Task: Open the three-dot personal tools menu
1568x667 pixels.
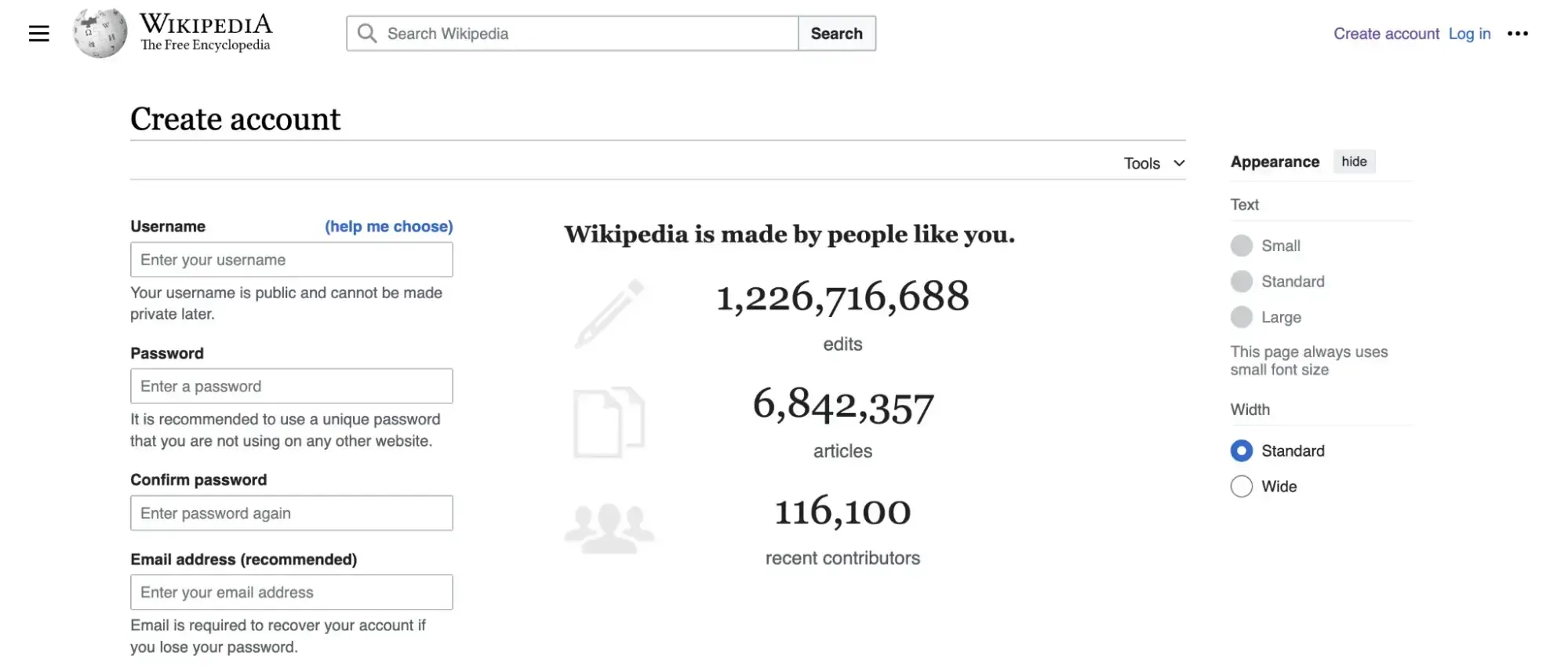Action: (1518, 34)
